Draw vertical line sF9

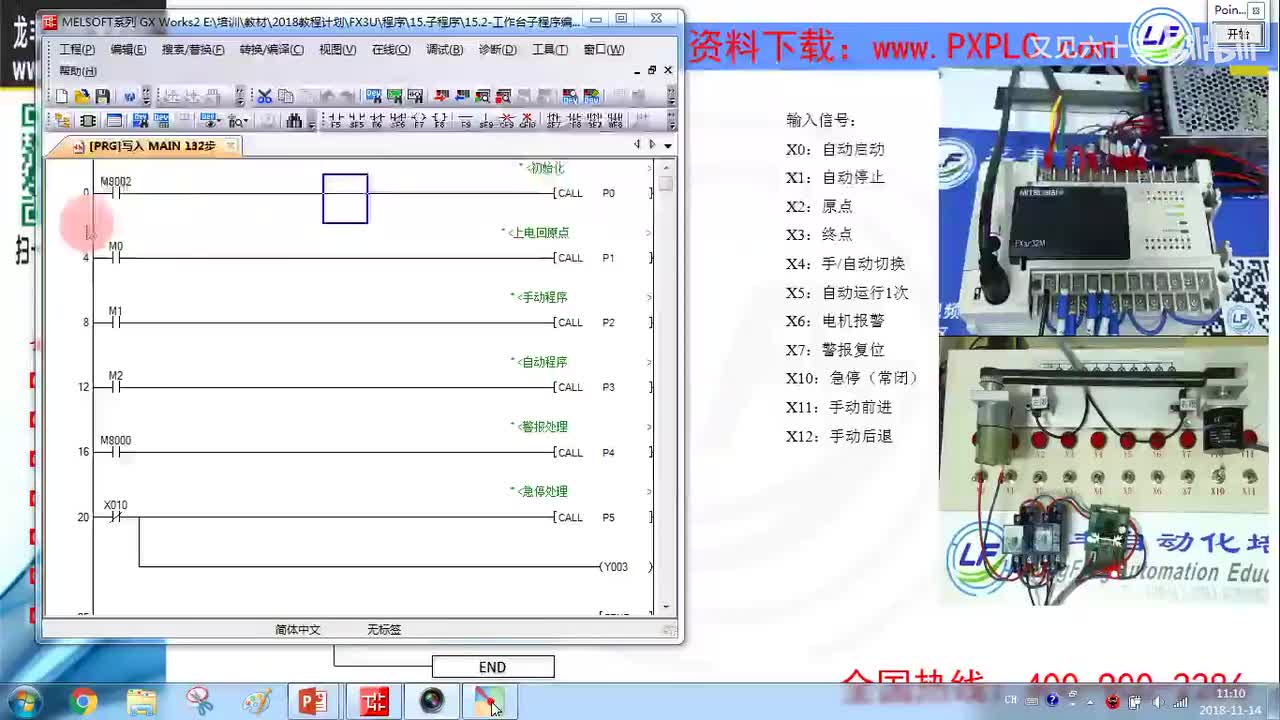(x=486, y=121)
